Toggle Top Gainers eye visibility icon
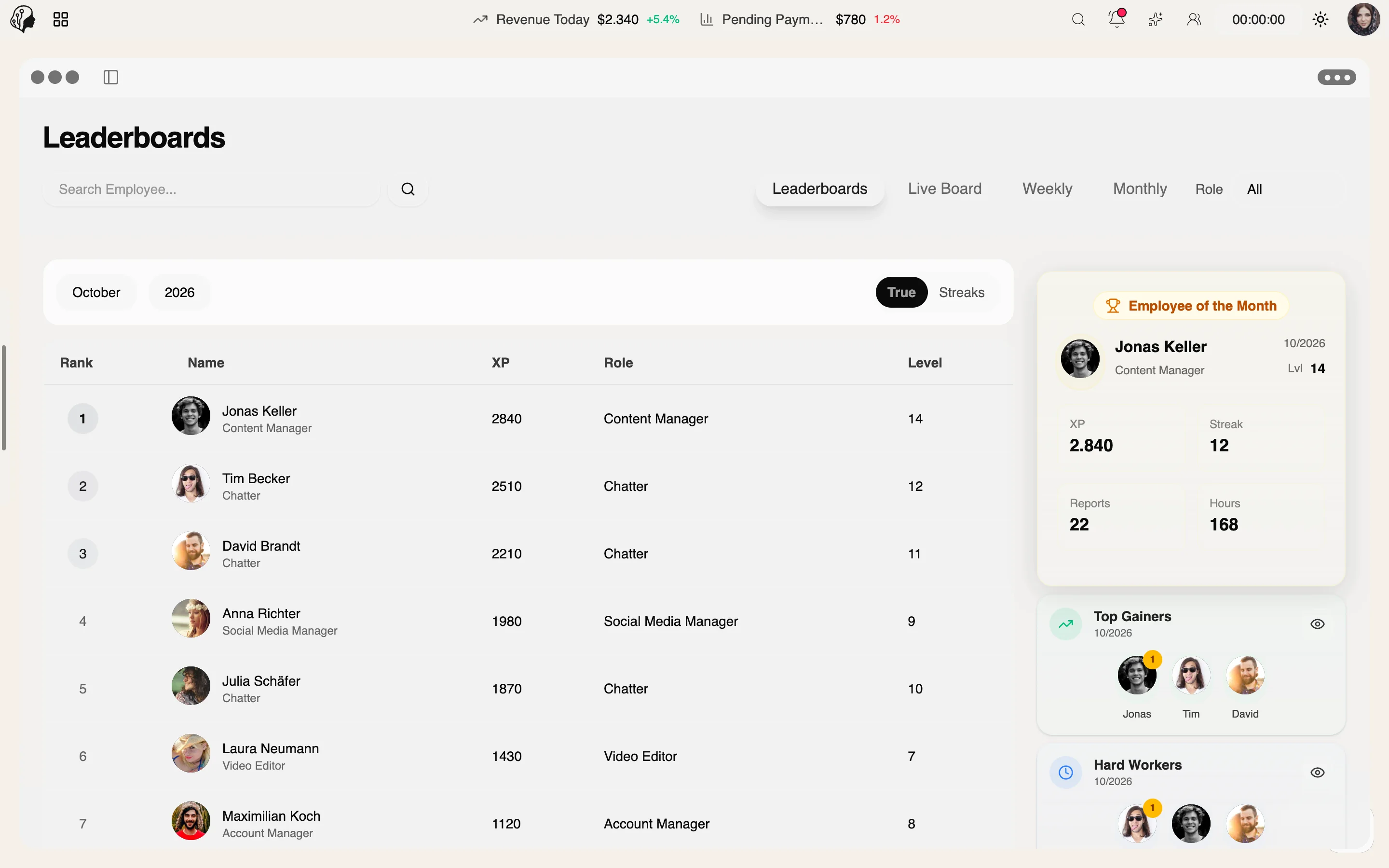1389x868 pixels. pyautogui.click(x=1317, y=624)
